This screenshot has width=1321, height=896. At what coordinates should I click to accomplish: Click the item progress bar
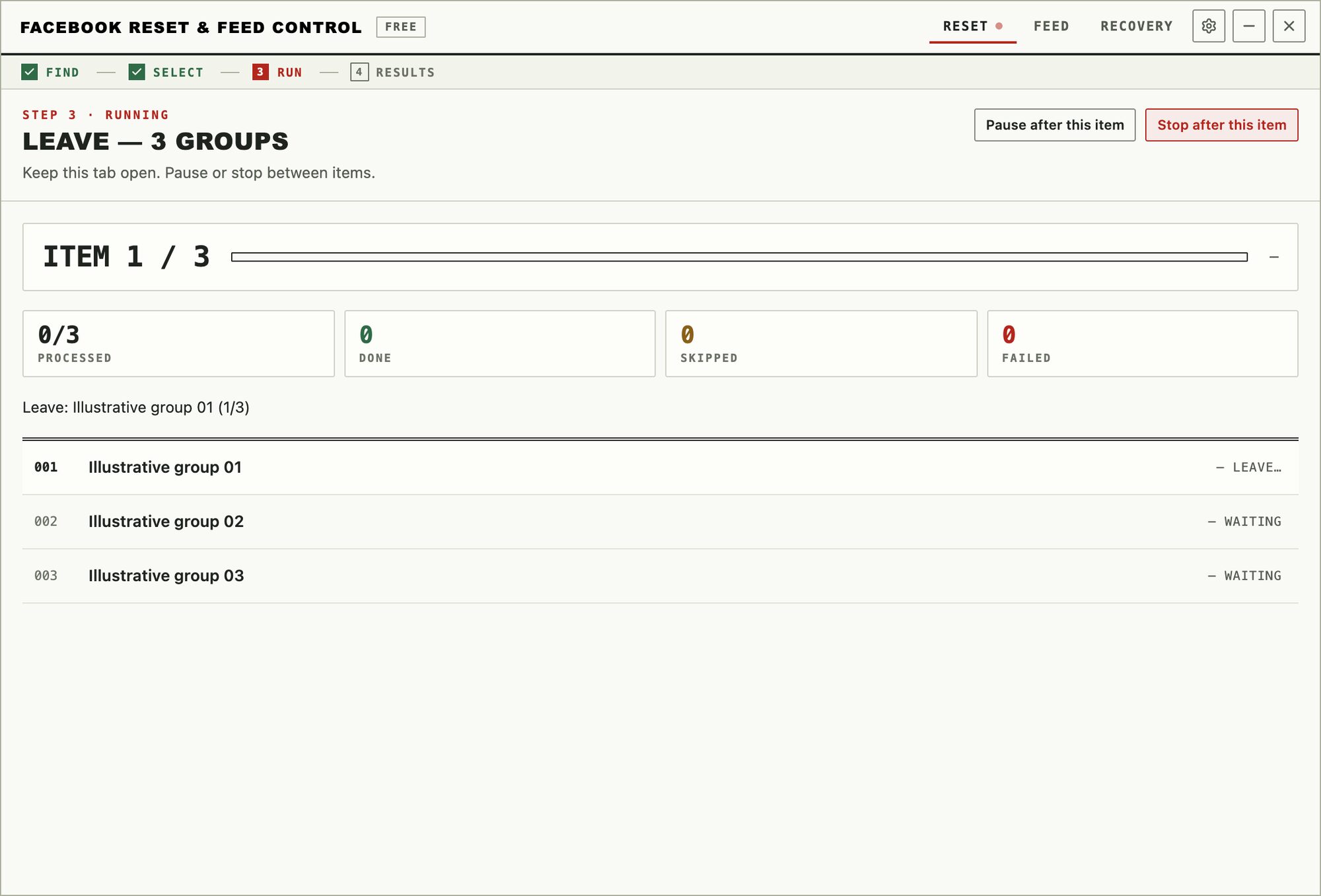(x=739, y=257)
